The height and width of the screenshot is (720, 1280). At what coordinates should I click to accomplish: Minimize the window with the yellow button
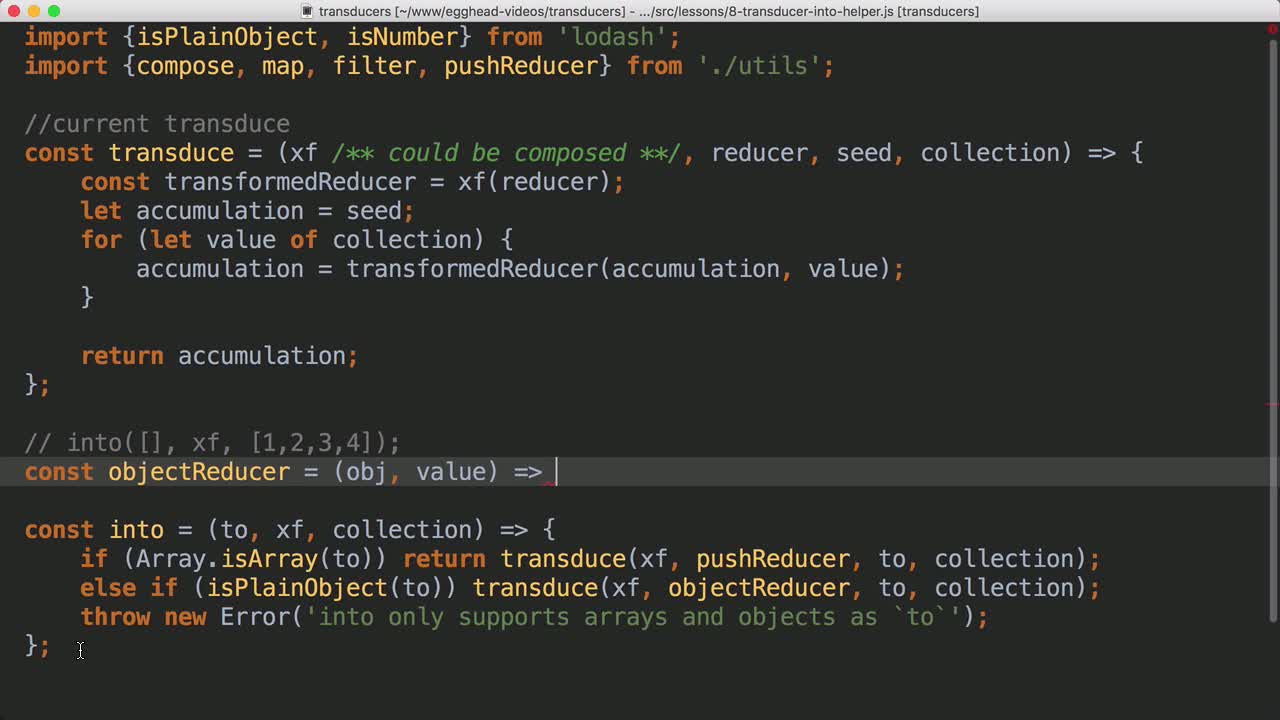33,11
